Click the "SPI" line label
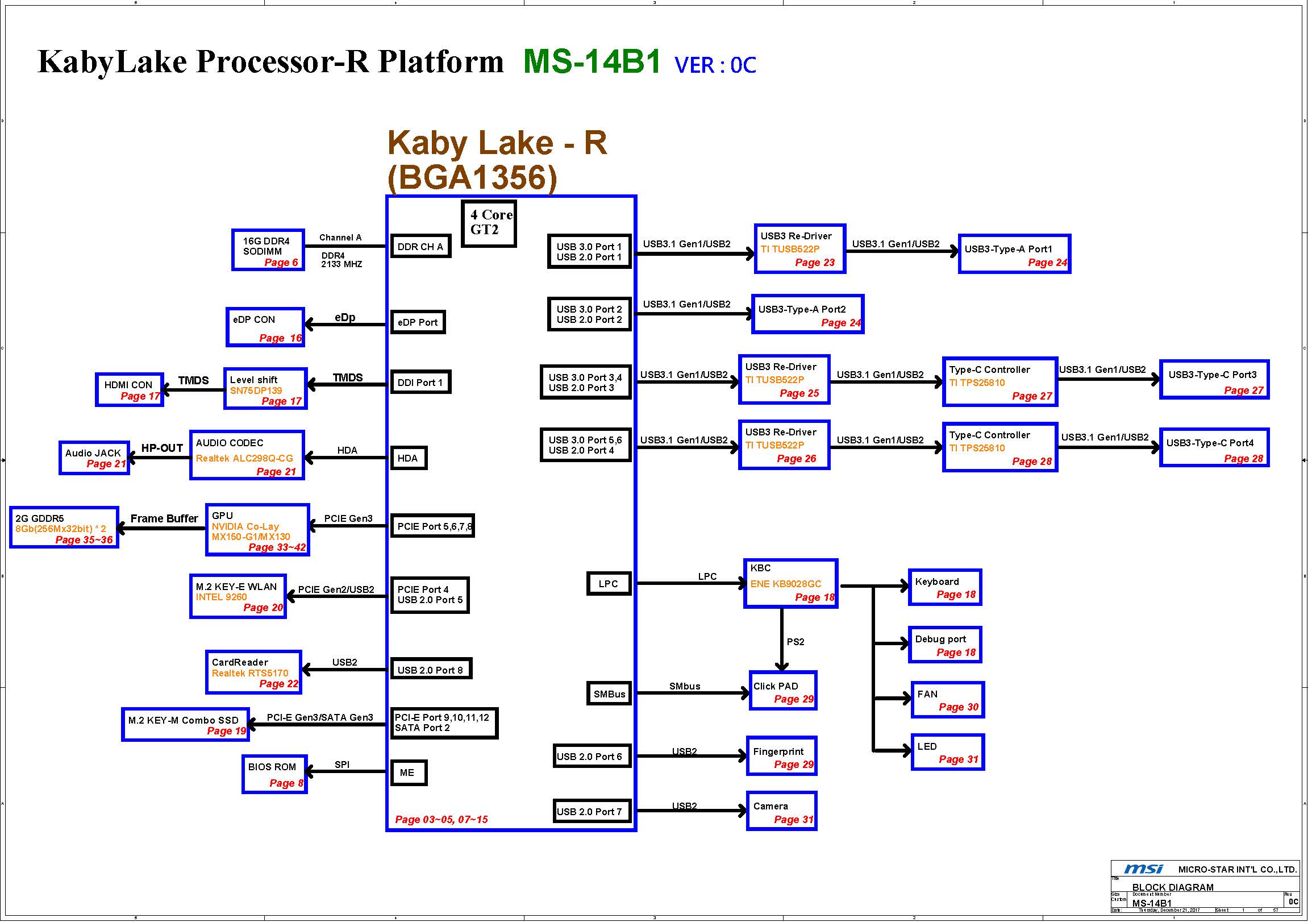This screenshot has height=922, width=1316. click(342, 765)
